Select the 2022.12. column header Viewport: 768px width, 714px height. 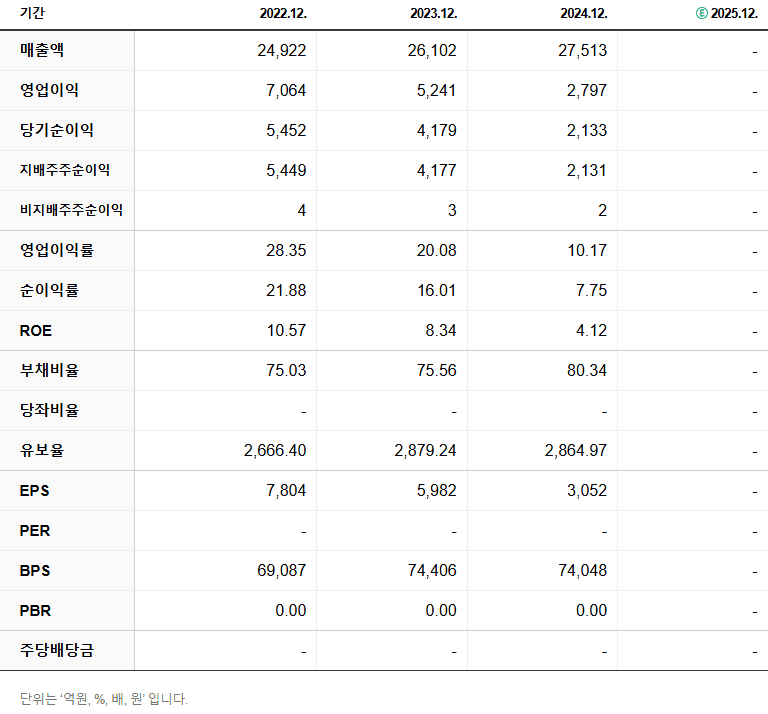pos(283,13)
